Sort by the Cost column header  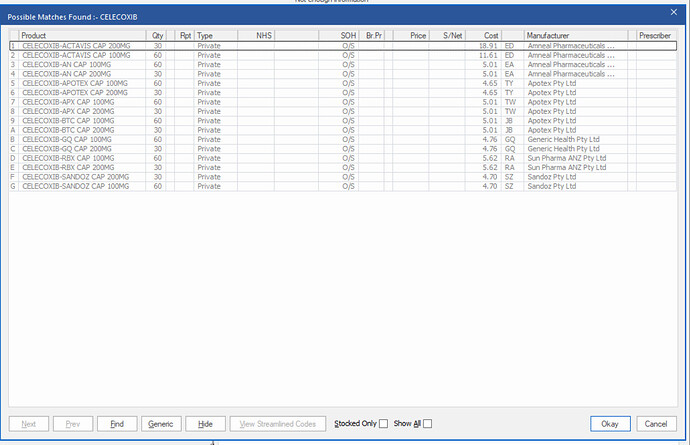click(x=484, y=36)
